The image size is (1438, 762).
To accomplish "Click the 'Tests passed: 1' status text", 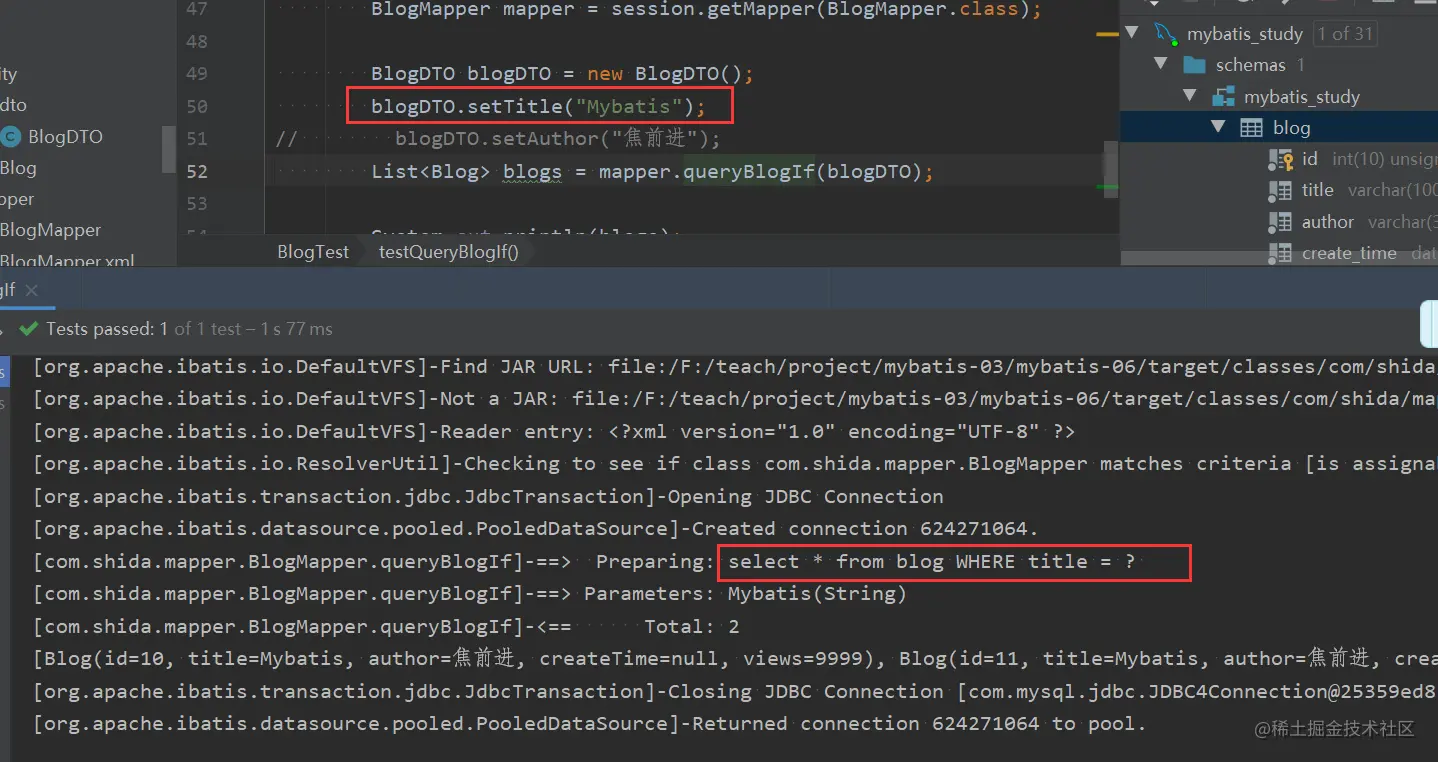I will click(106, 328).
